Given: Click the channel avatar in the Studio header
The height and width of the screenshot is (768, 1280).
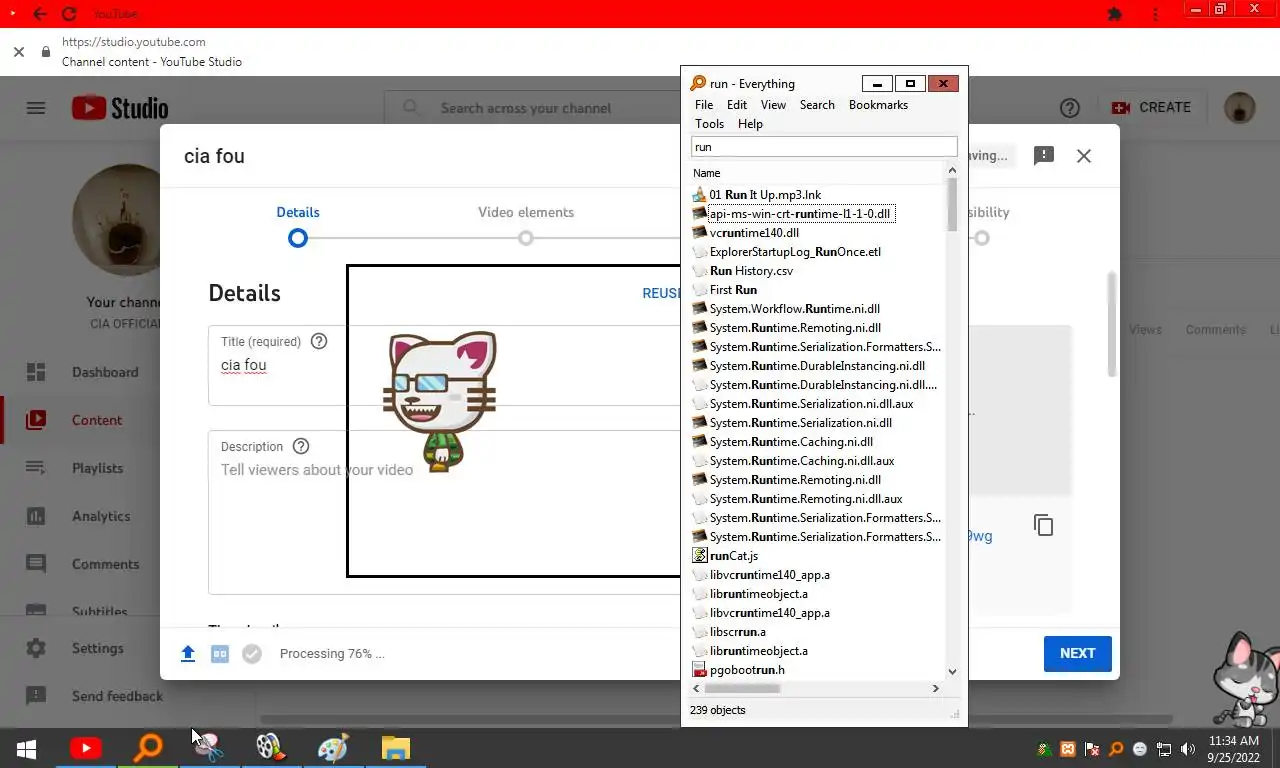Looking at the screenshot, I should pyautogui.click(x=1240, y=108).
